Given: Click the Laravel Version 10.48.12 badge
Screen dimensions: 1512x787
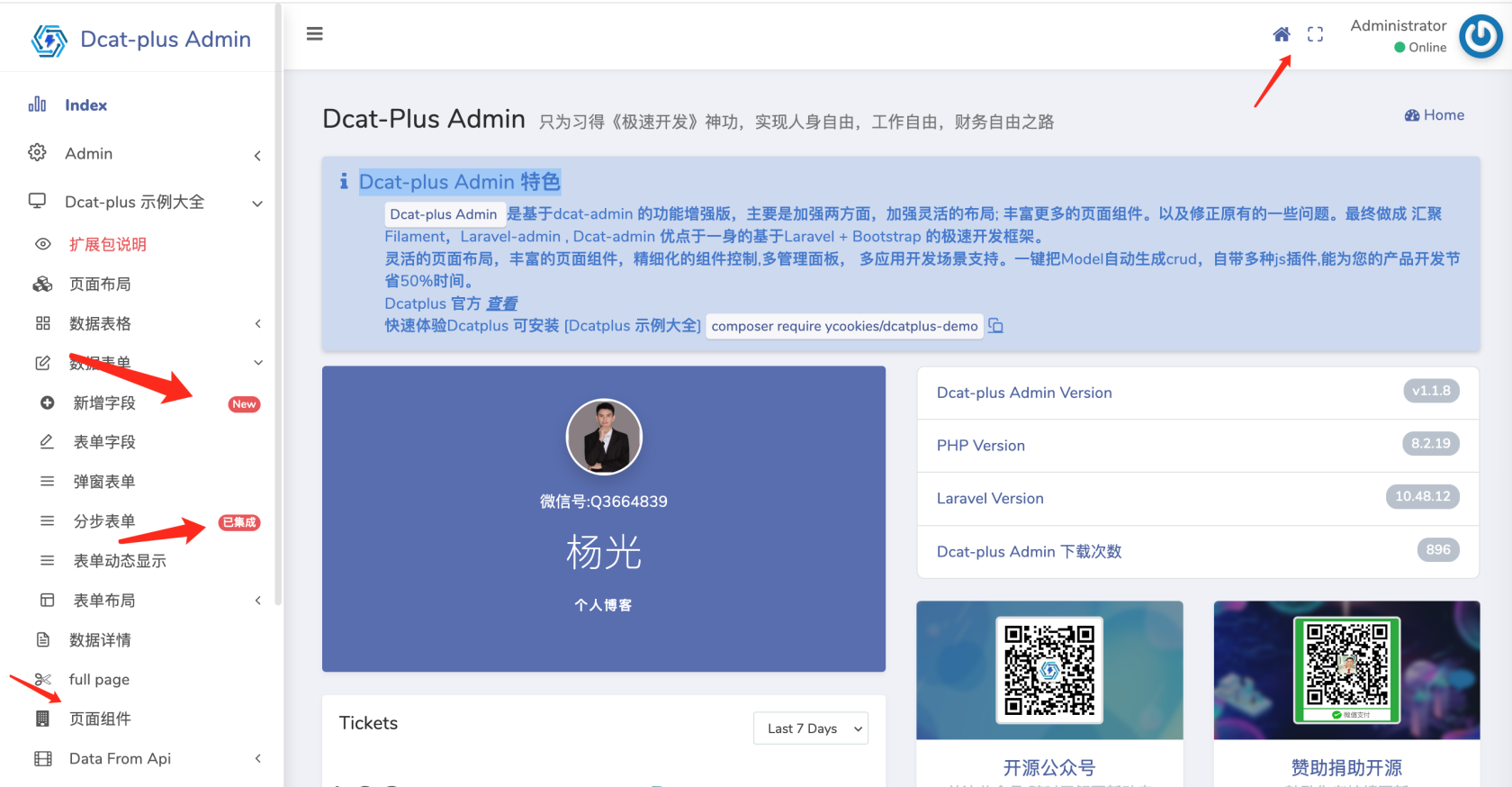Looking at the screenshot, I should point(1423,496).
